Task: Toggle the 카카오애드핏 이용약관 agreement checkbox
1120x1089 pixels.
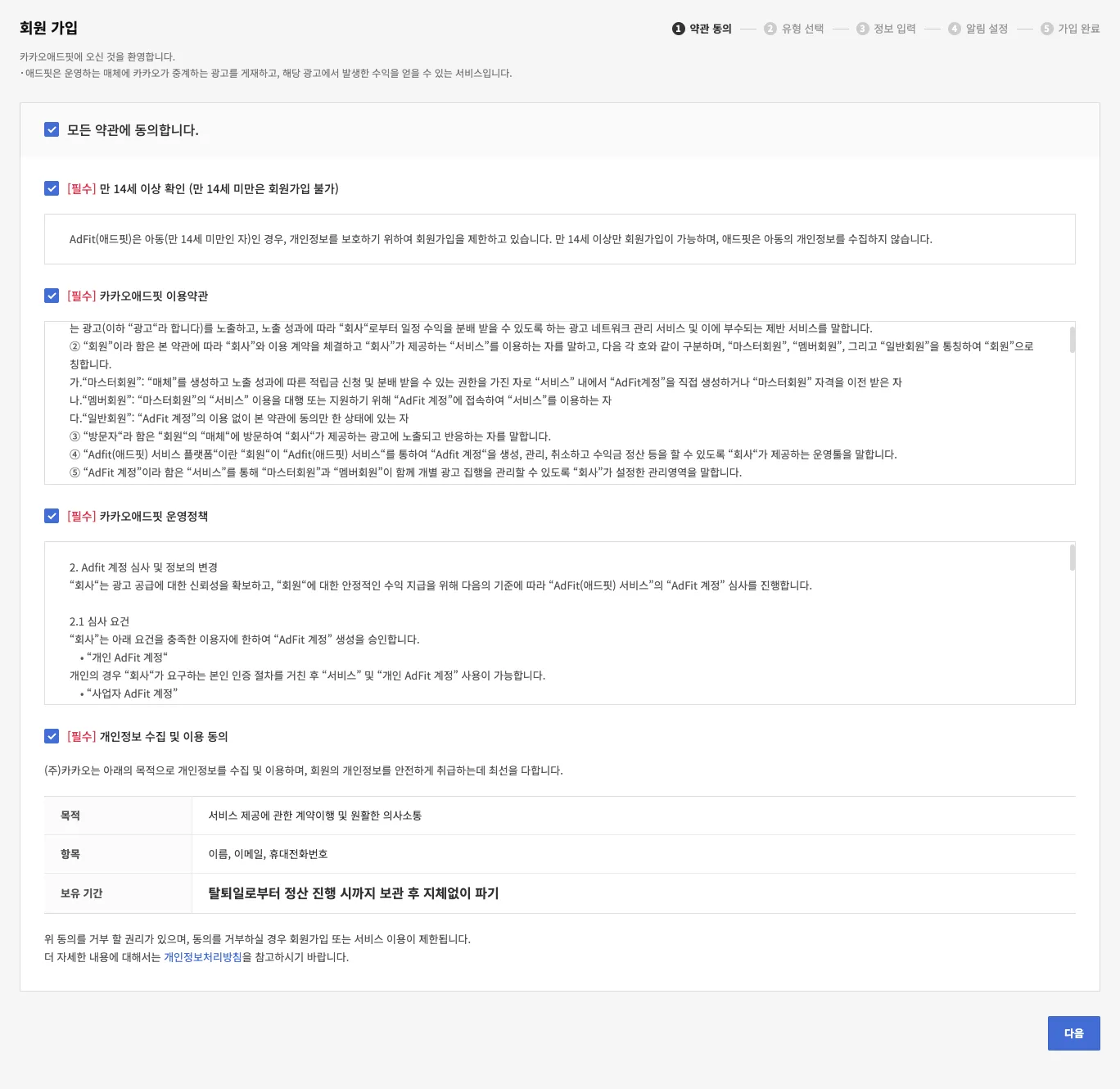Action: pos(52,296)
